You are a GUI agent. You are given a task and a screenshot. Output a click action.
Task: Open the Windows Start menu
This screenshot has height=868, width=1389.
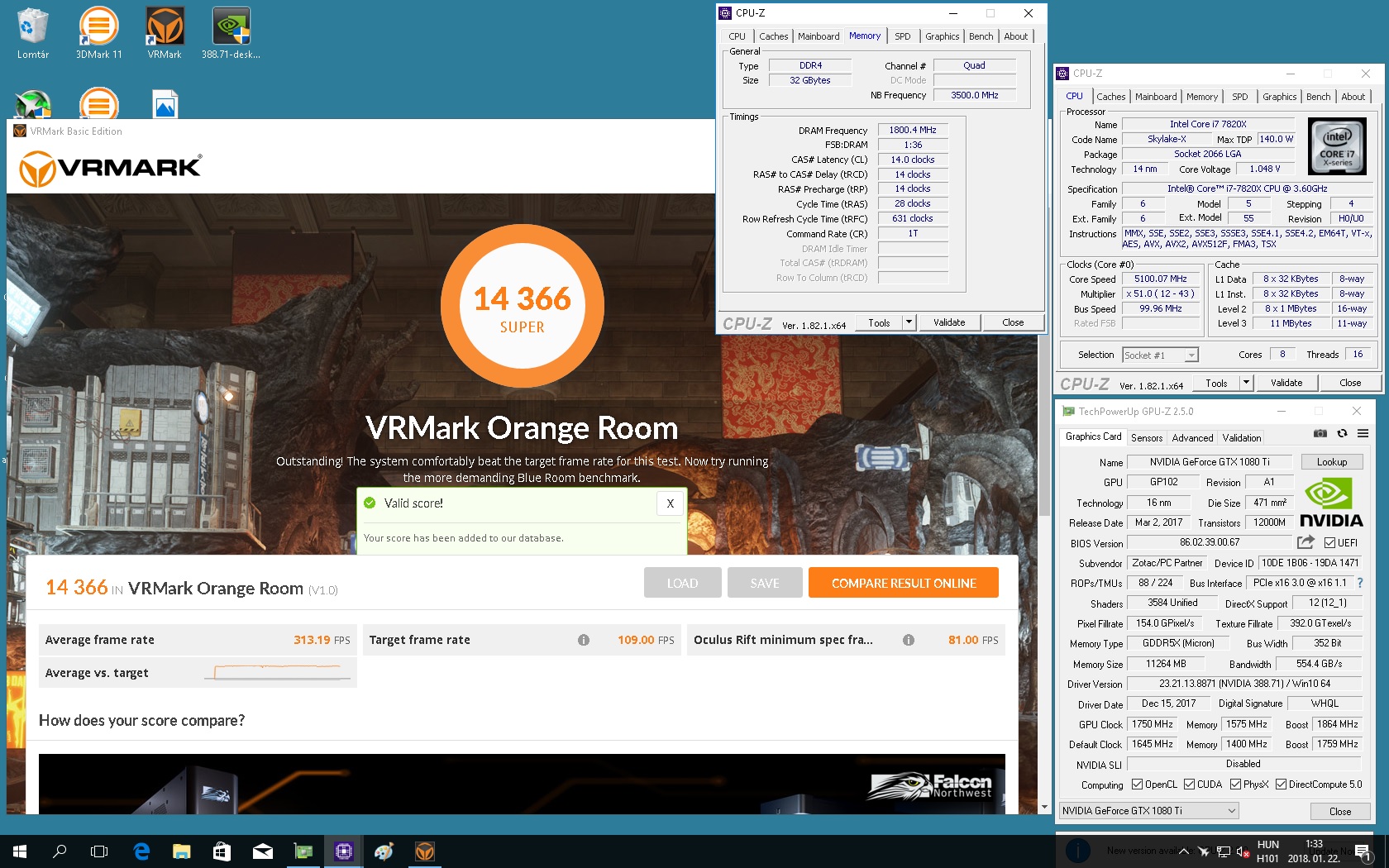click(20, 851)
